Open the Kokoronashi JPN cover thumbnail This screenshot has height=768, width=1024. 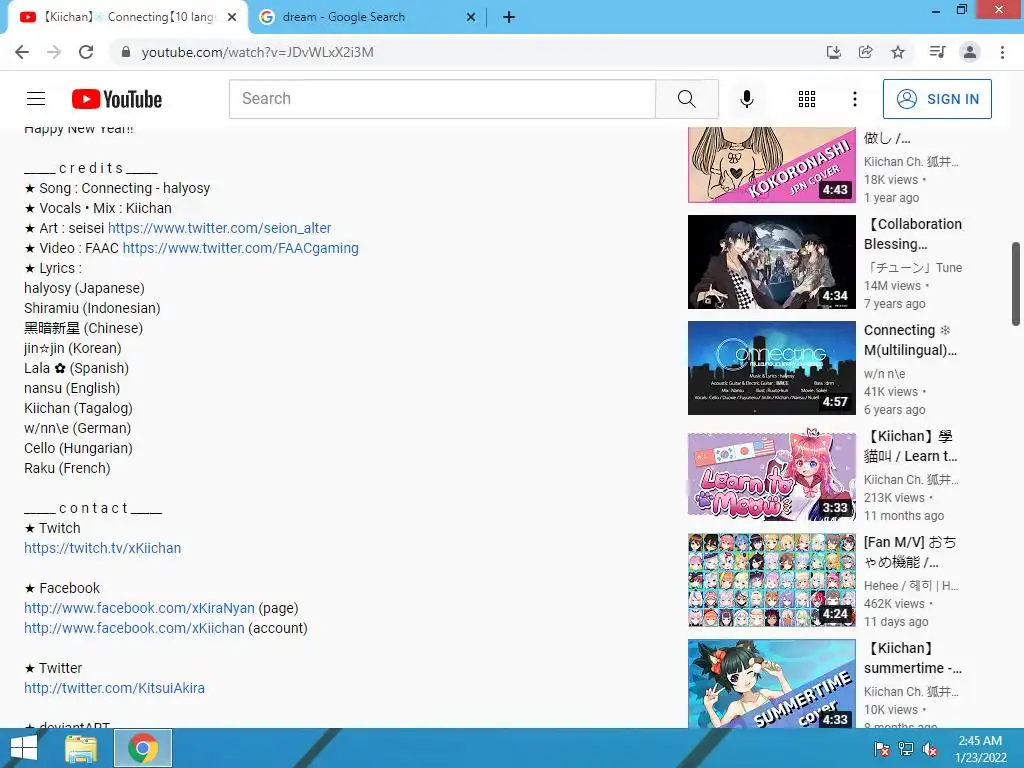coord(771,165)
